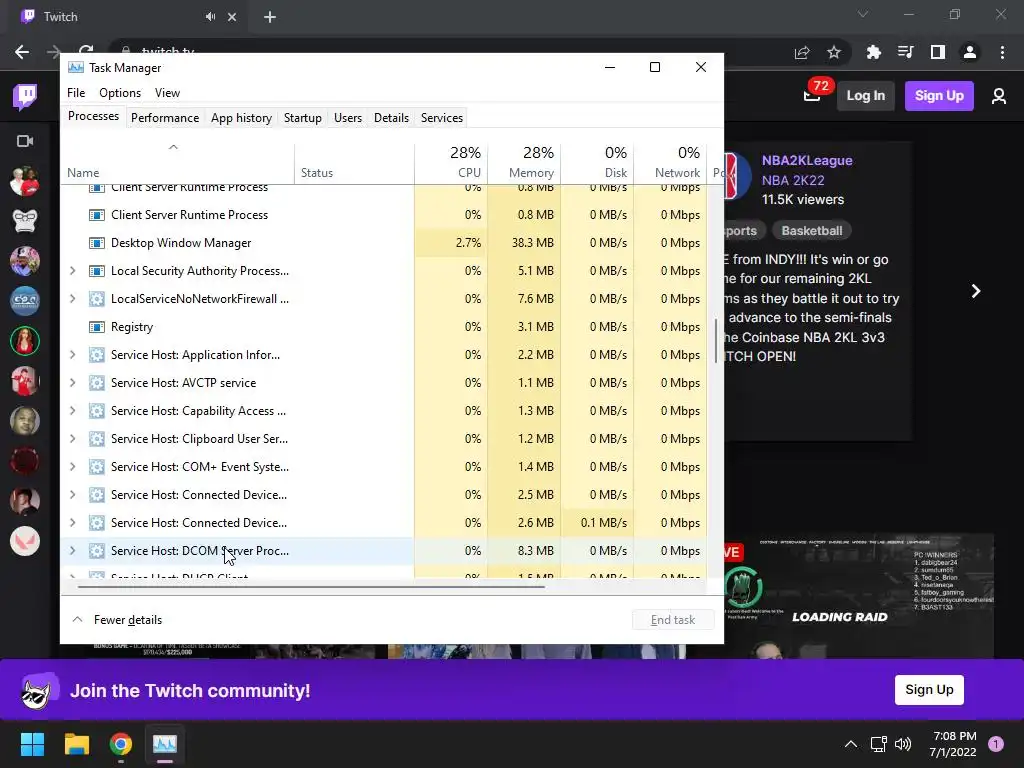
Task: Go back using browser back arrow
Action: 22,52
